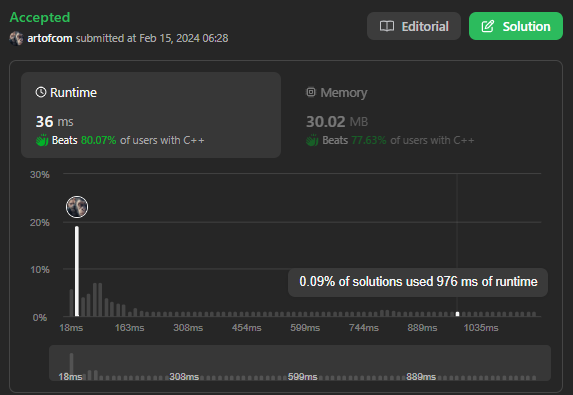This screenshot has width=573, height=395.
Task: Click the submitted at Feb 15, 2024 timestamp
Action: pyautogui.click(x=152, y=38)
